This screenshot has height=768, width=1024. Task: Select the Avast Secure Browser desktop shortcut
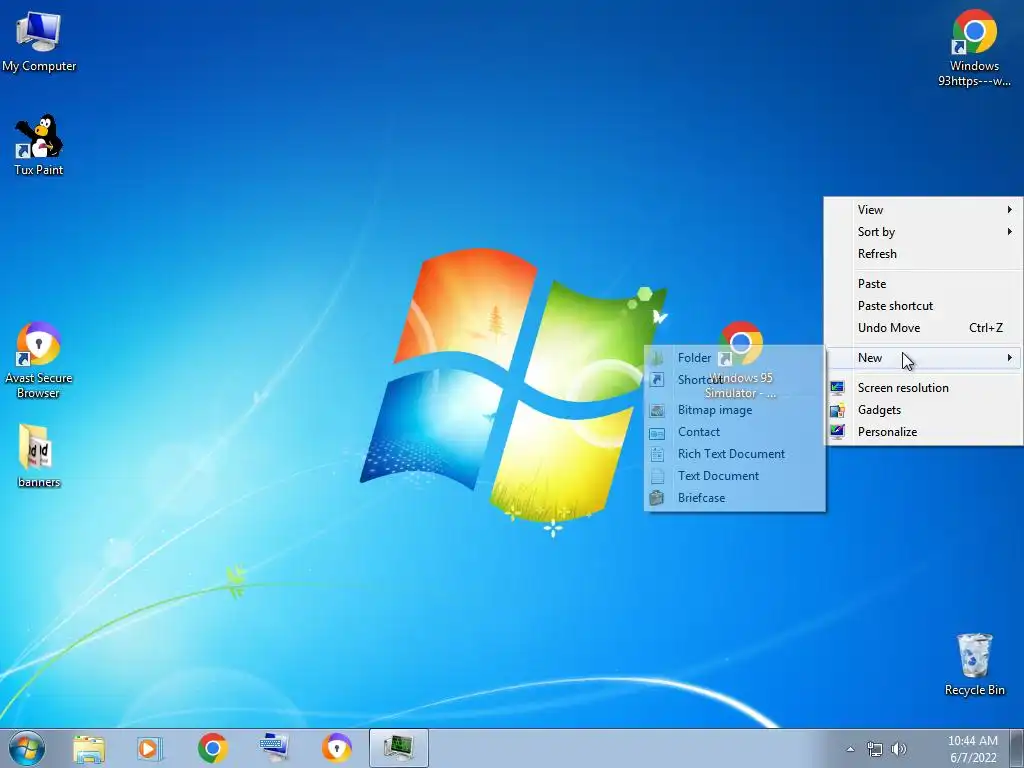pos(39,360)
